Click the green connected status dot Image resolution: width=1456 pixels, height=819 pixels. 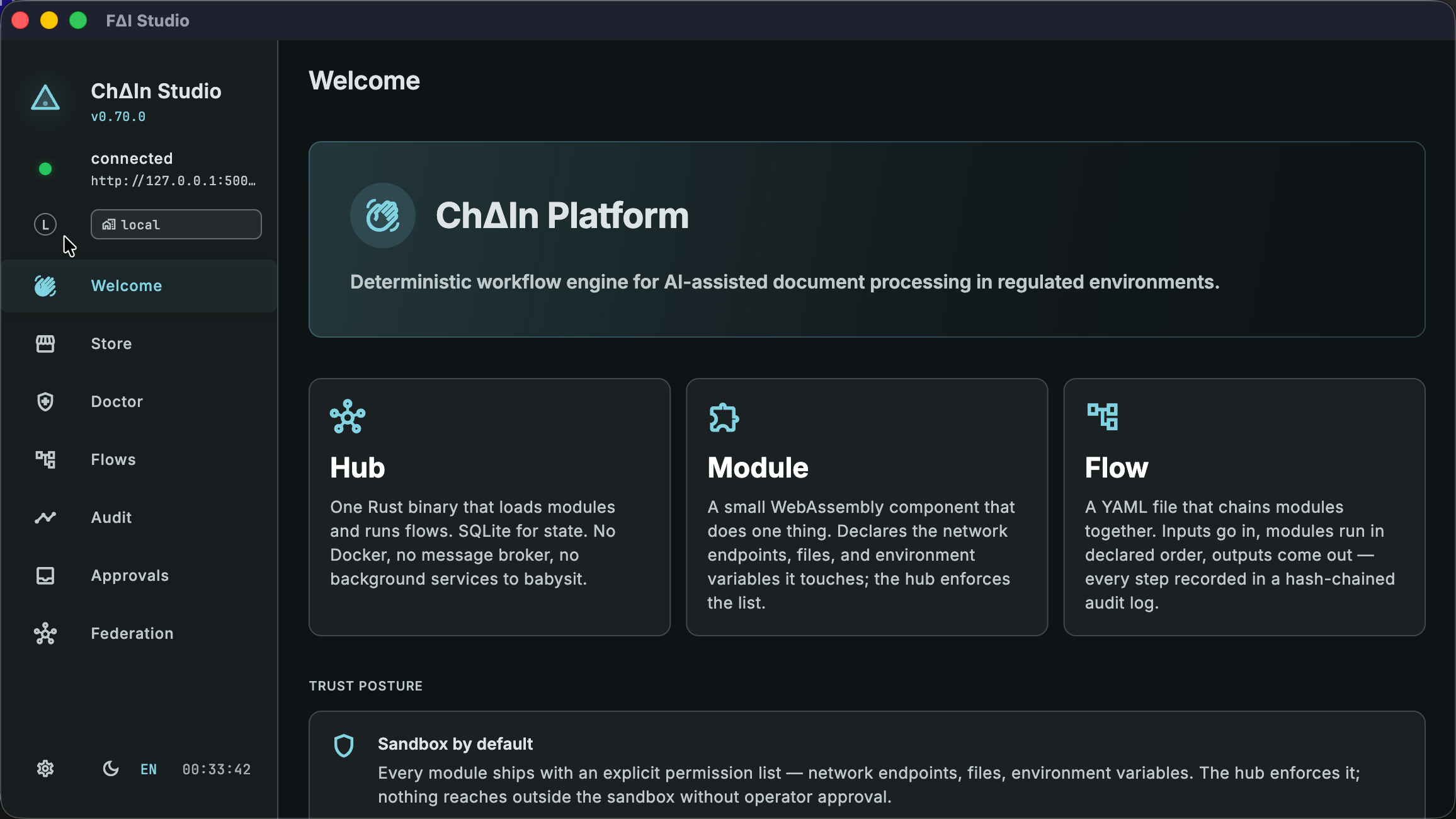(x=45, y=169)
